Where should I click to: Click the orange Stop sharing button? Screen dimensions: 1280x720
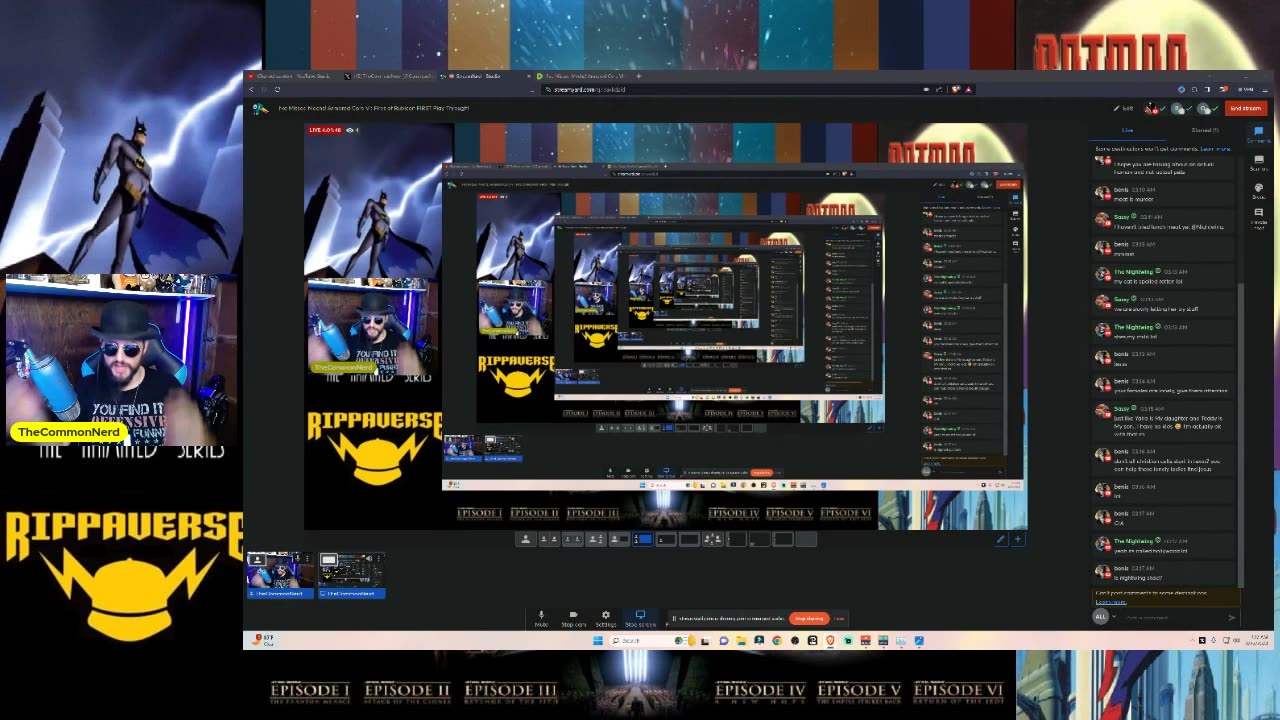[x=809, y=618]
